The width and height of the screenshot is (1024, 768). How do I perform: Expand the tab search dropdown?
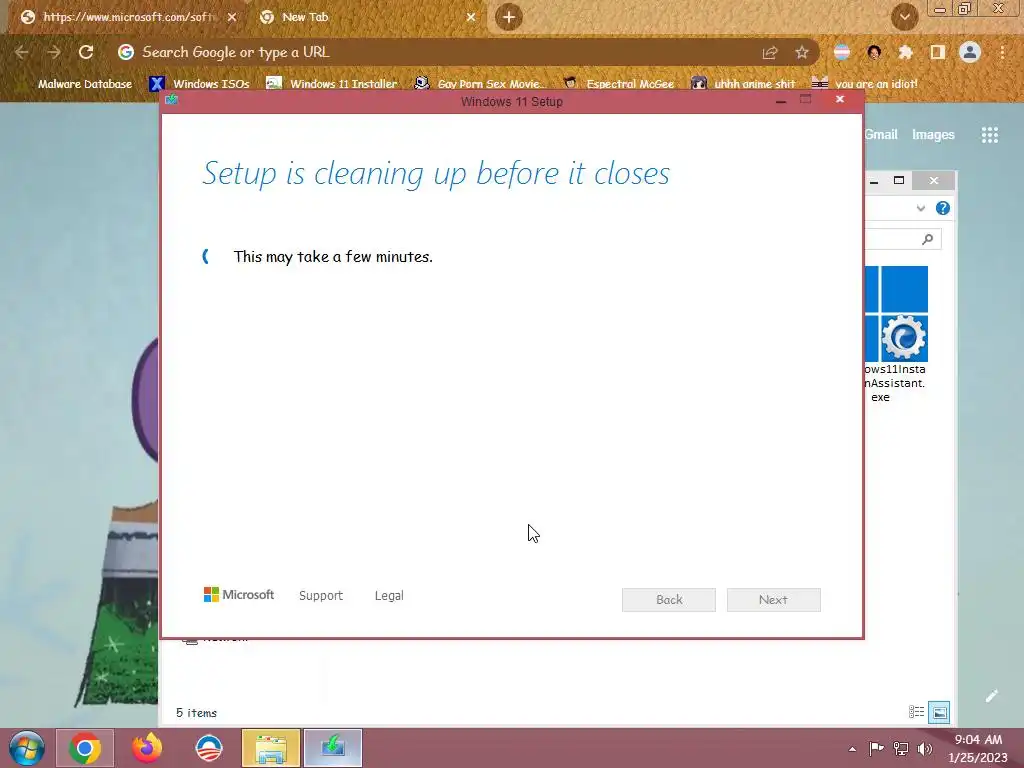point(904,17)
